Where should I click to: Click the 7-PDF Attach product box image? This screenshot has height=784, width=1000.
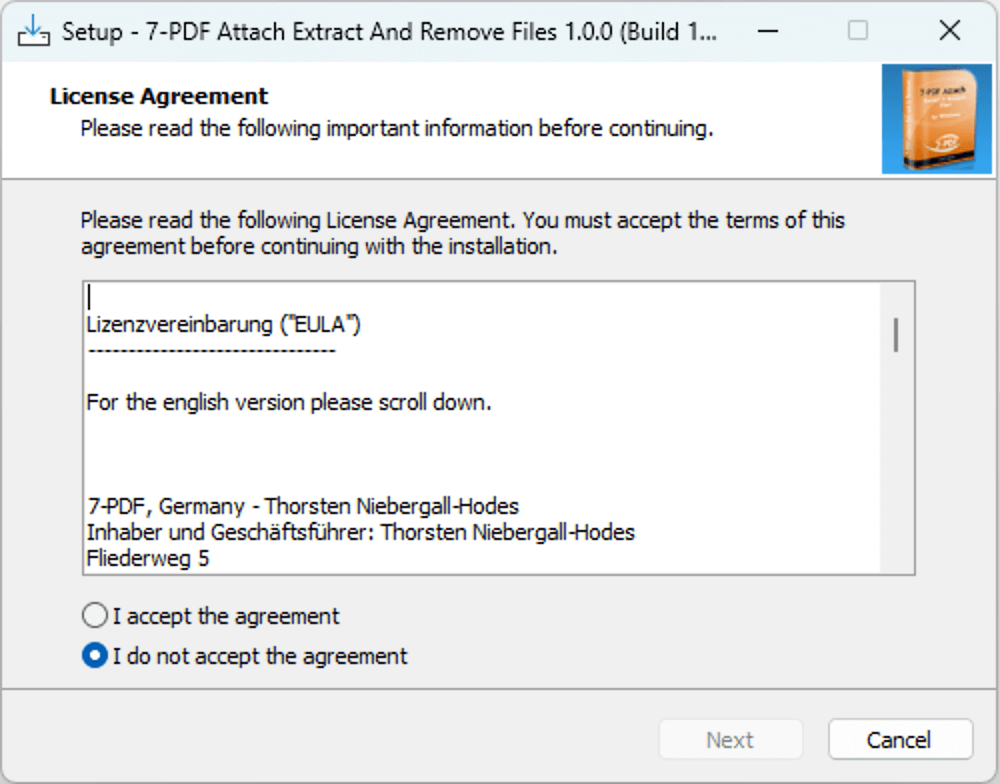[x=936, y=119]
